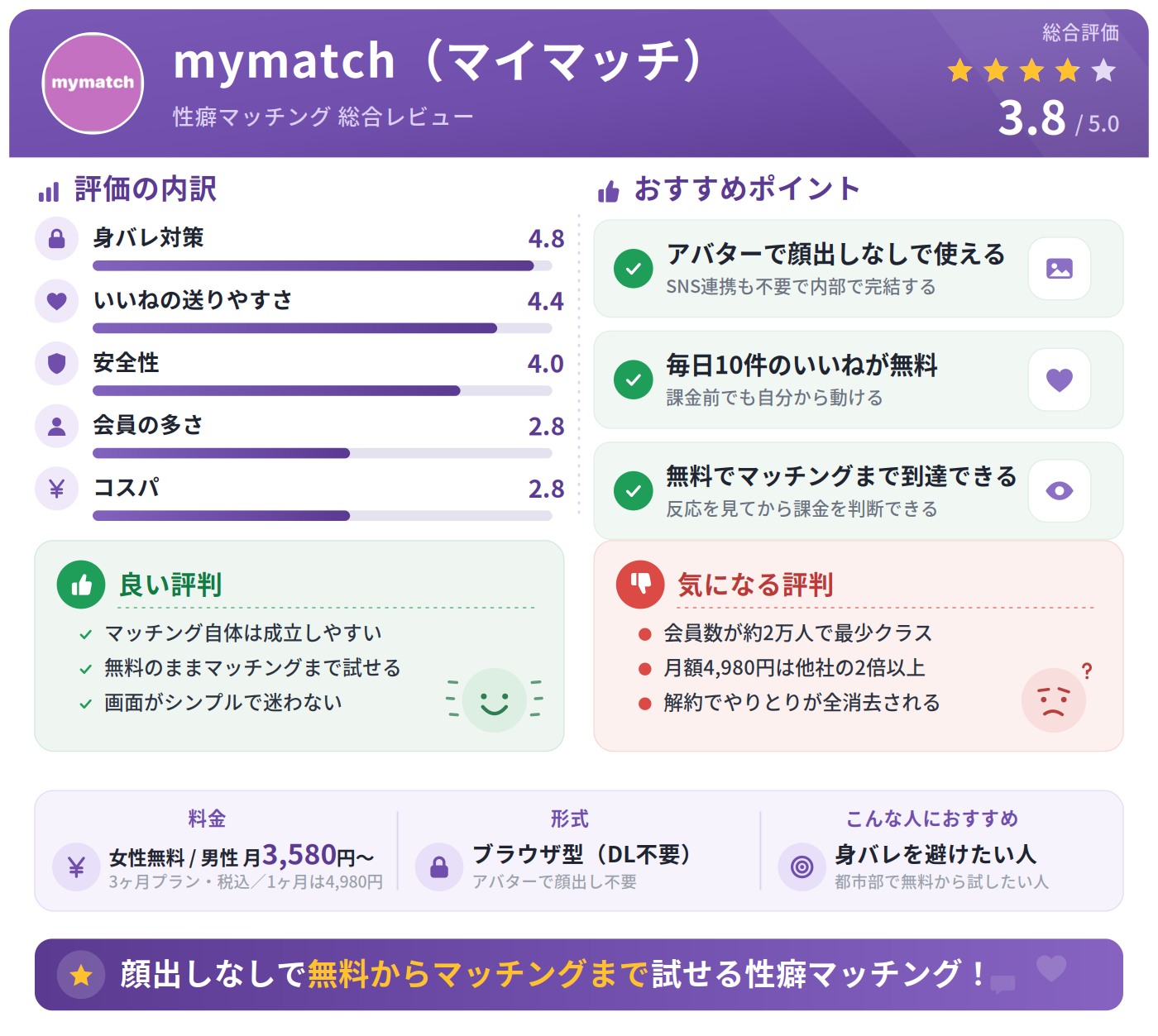1158x1036 pixels.
Task: Click the 4.0 score for 安全性
Action: (546, 364)
